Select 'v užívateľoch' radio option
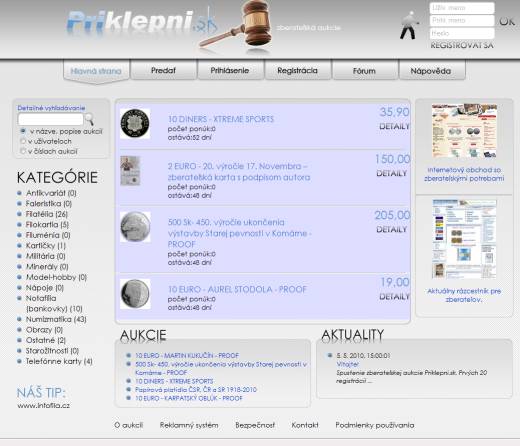This screenshot has width=520, height=446. pyautogui.click(x=23, y=141)
